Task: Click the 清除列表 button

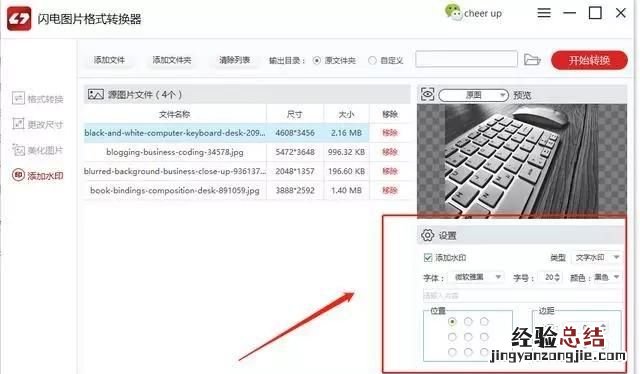Action: [234, 60]
